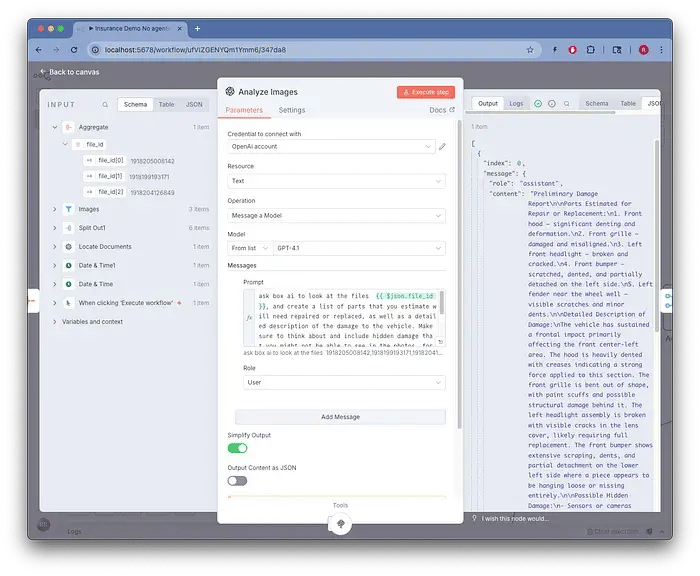Collapse the Aggregate tree node
Image resolution: width=700 pixels, height=576 pixels.
tap(54, 127)
